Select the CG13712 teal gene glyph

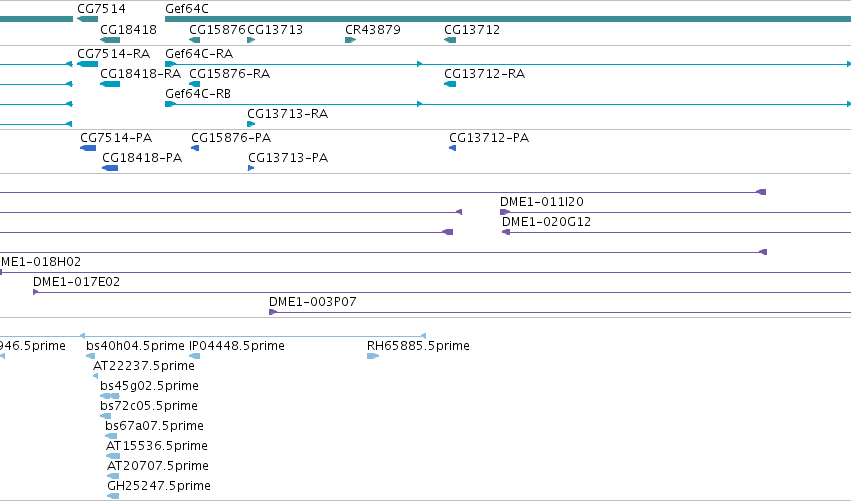click(x=450, y=40)
